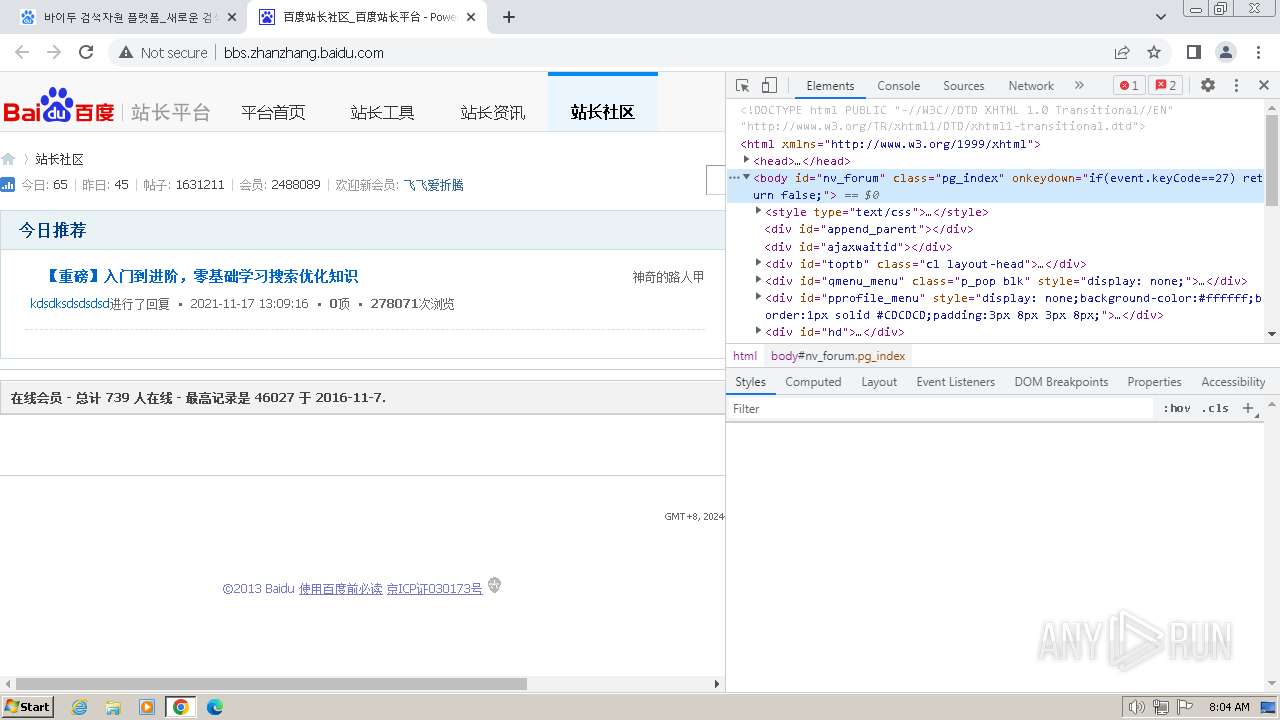Click body#nv_forum.pg_index breadcrumb
The height and width of the screenshot is (720, 1280).
point(838,356)
